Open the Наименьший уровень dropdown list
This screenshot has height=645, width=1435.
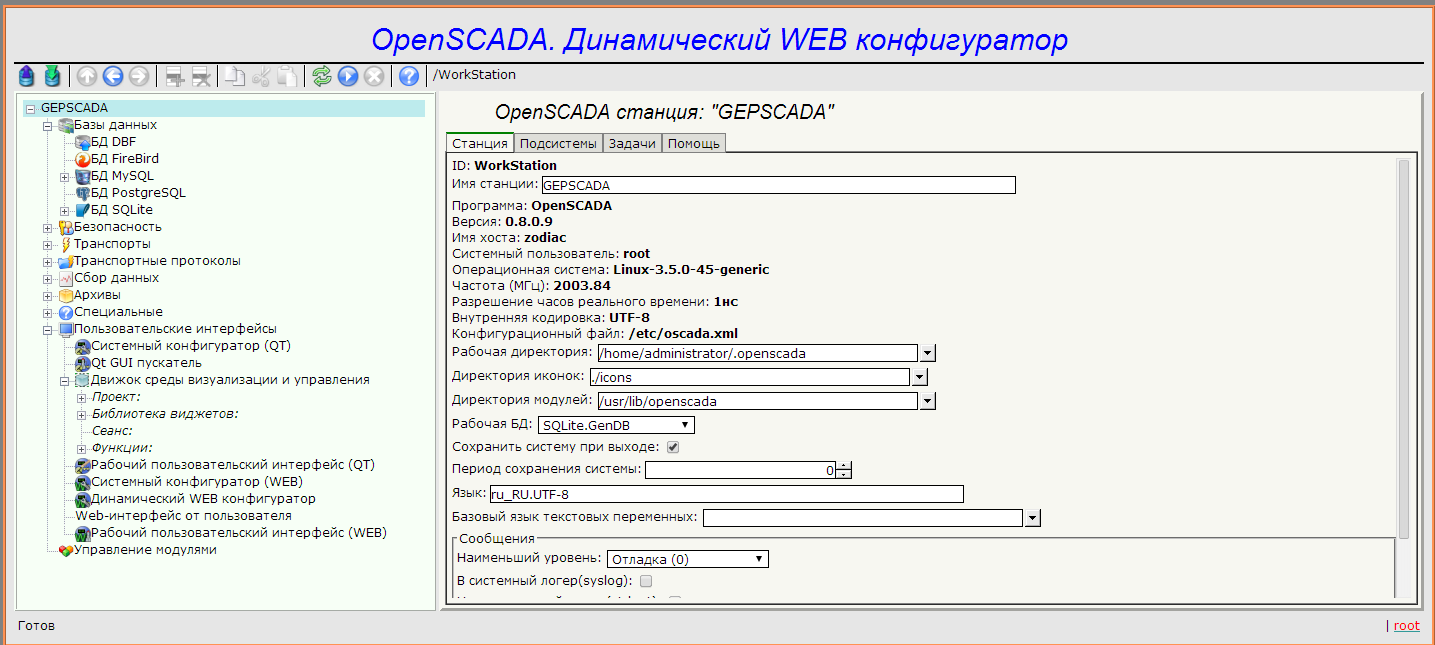687,559
